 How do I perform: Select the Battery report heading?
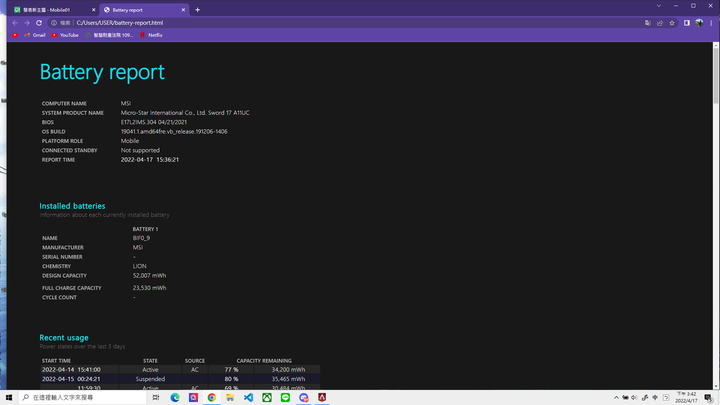tap(102, 72)
